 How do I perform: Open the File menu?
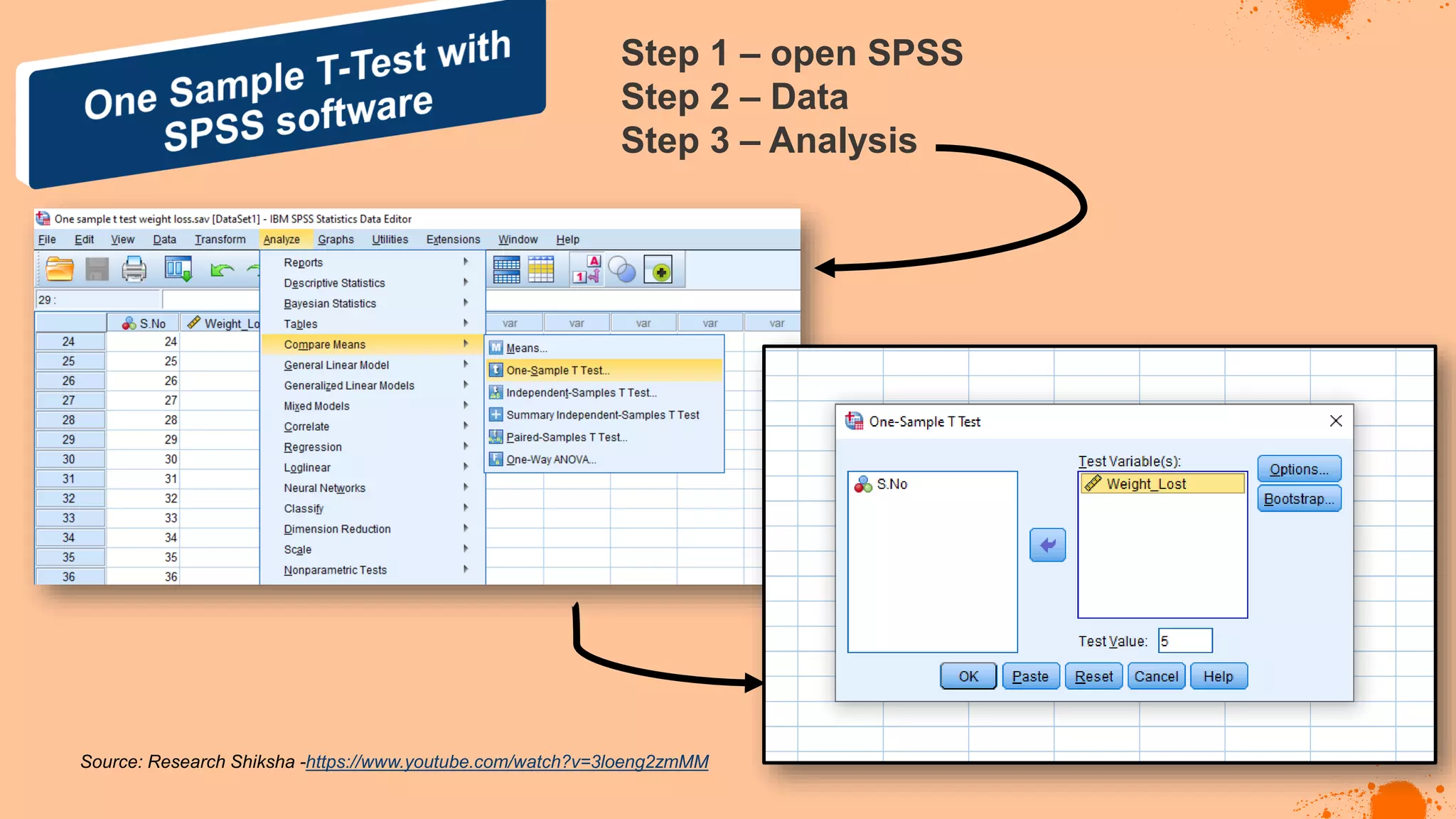click(x=47, y=240)
